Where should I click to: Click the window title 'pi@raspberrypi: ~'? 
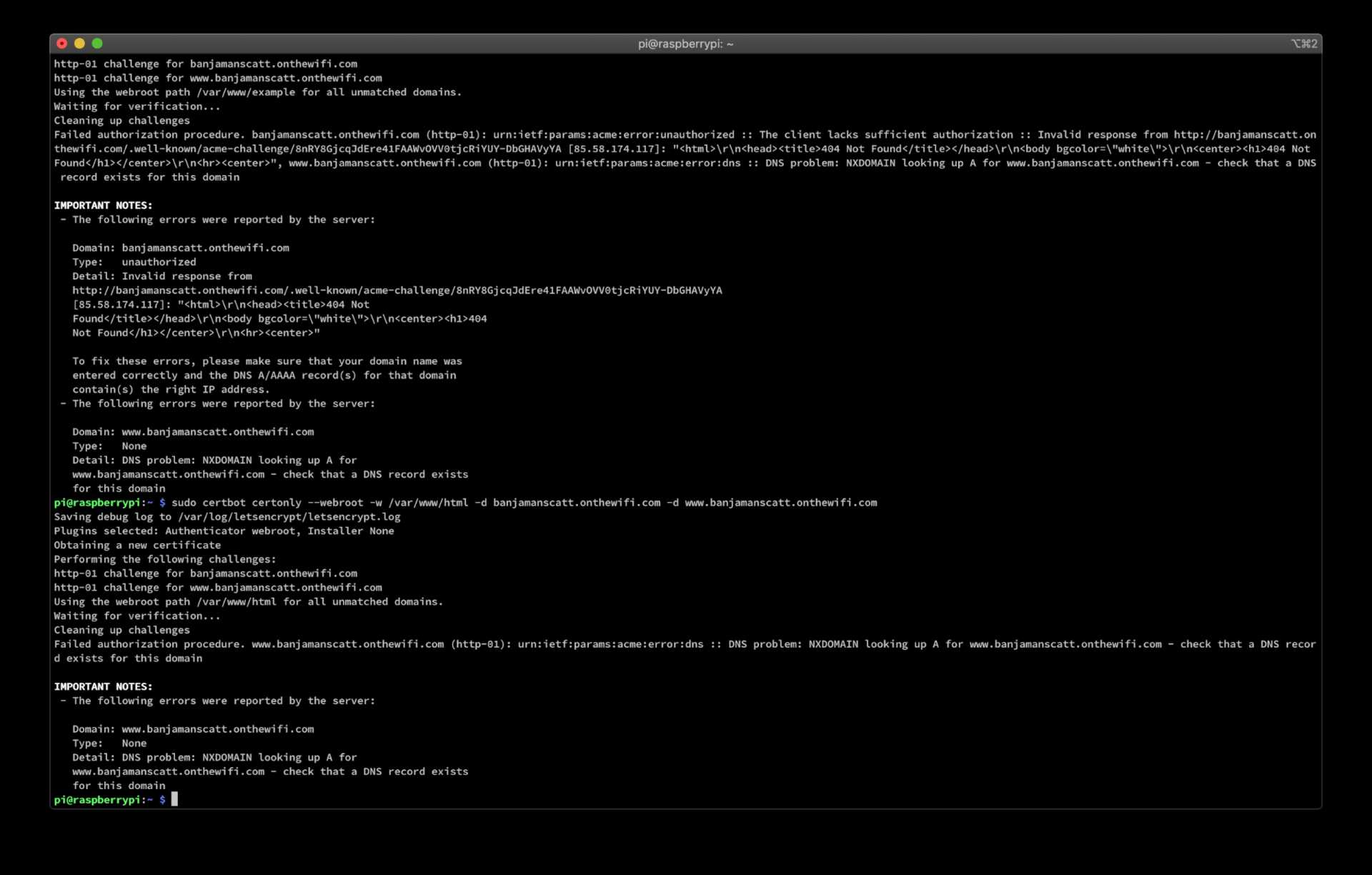pyautogui.click(x=685, y=44)
